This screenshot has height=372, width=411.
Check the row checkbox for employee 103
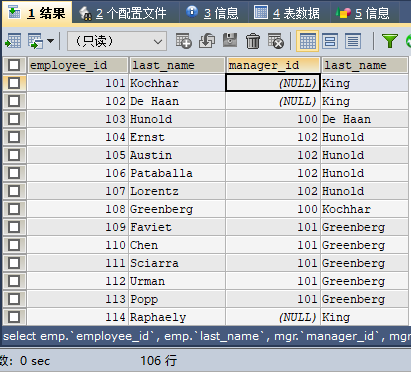14,119
